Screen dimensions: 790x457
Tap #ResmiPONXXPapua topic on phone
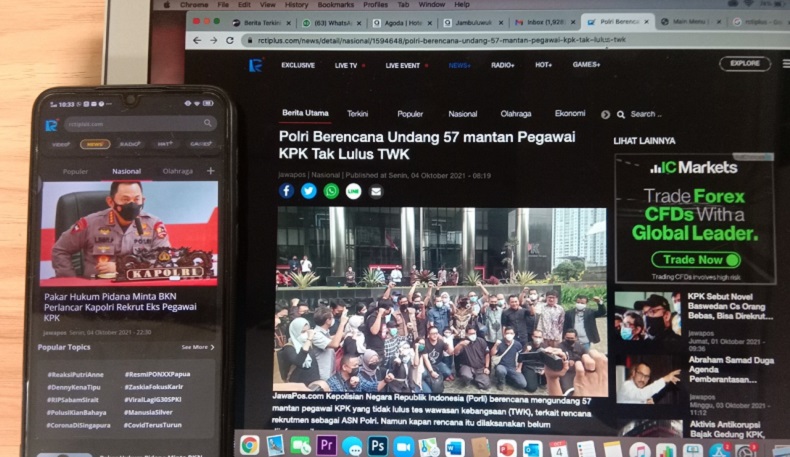(157, 374)
